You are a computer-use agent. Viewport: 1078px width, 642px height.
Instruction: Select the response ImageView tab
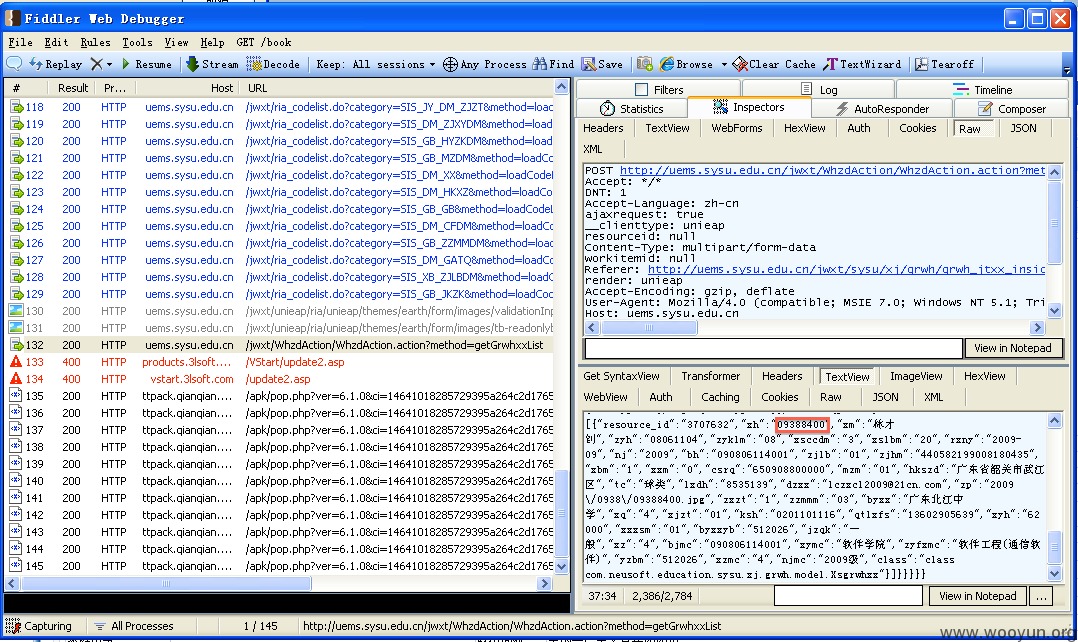tap(916, 376)
